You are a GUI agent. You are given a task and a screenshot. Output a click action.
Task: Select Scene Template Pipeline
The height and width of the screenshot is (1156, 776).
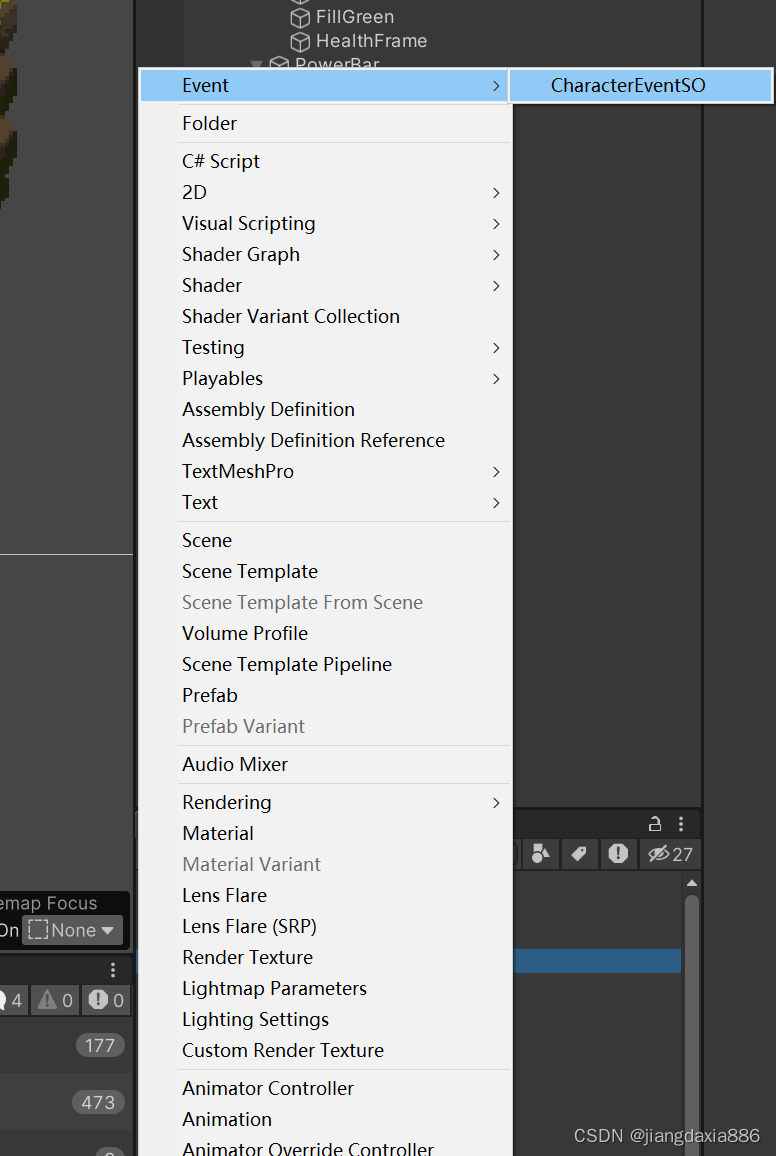325,664
